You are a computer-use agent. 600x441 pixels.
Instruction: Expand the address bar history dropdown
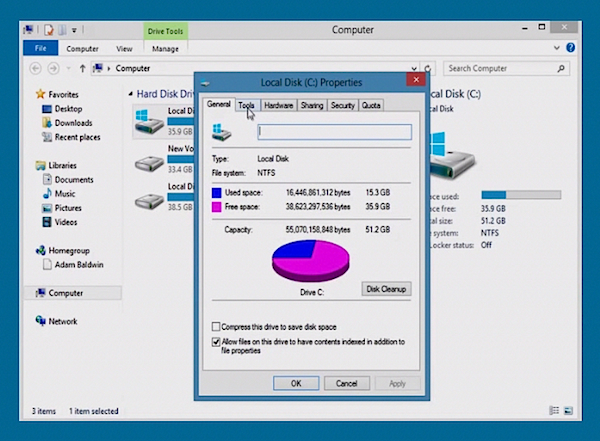click(x=414, y=69)
